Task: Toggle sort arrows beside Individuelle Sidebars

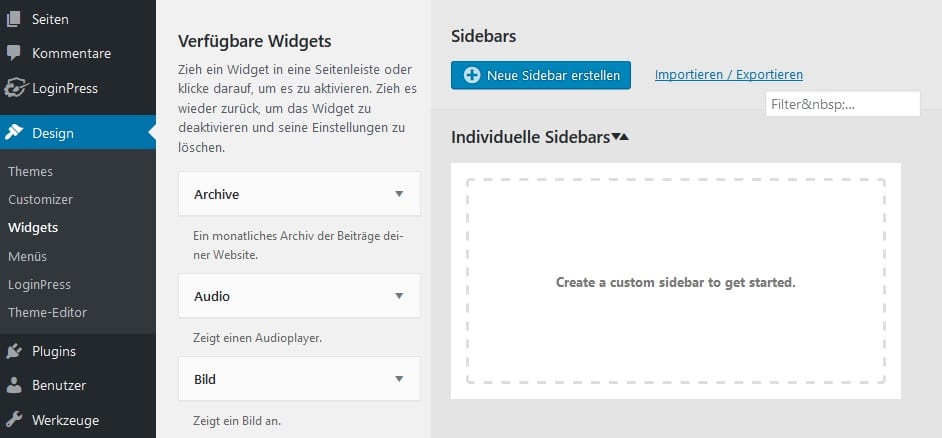Action: (x=620, y=137)
